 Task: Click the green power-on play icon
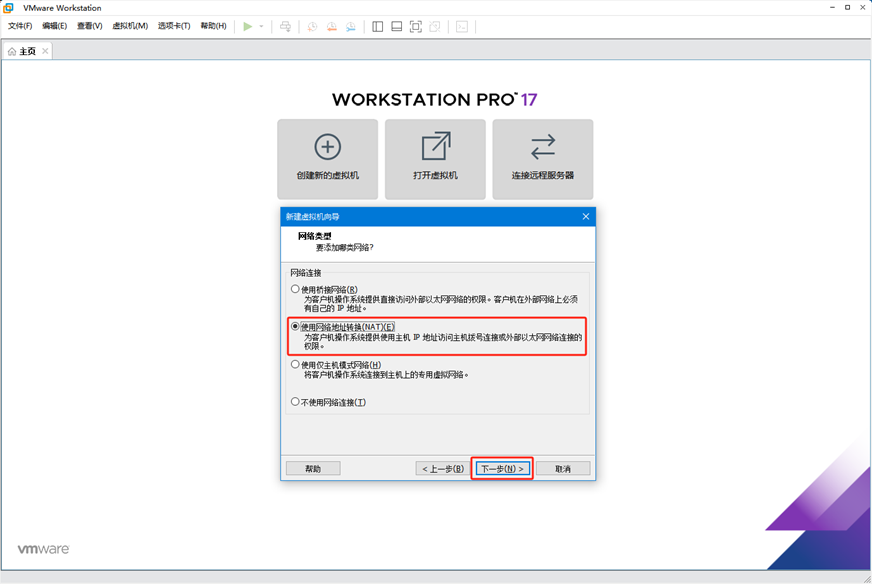click(x=247, y=26)
